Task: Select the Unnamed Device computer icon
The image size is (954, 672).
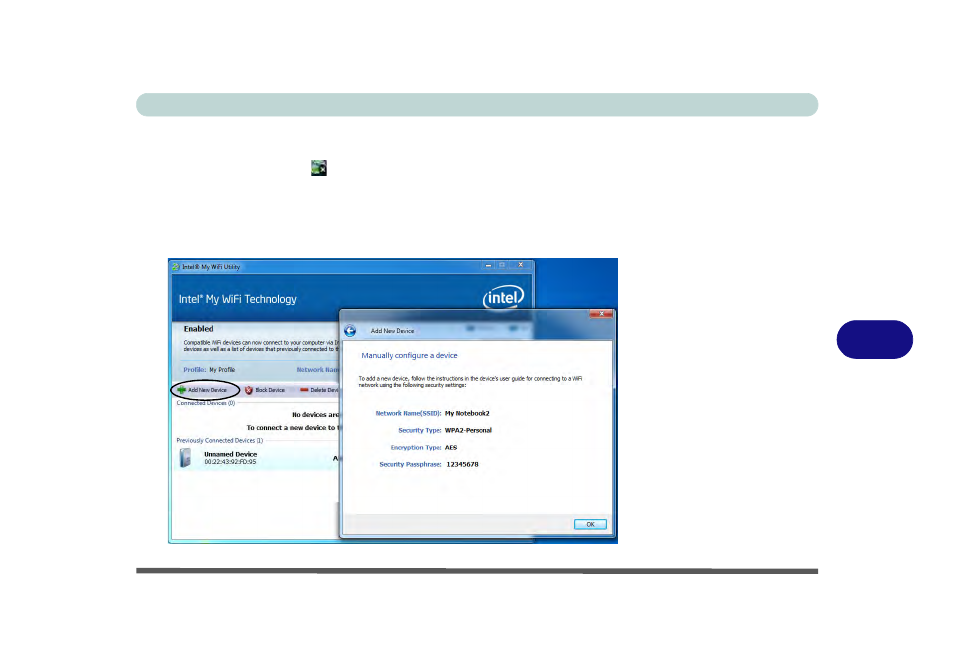Action: tap(185, 458)
